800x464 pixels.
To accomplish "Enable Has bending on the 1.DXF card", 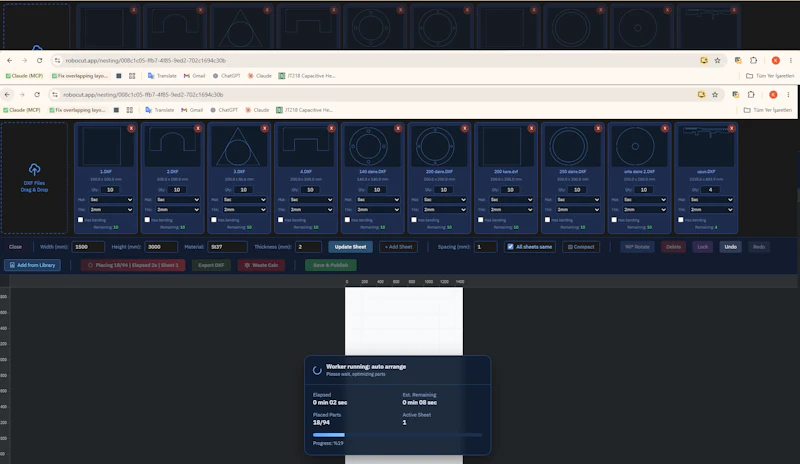I will [81, 220].
